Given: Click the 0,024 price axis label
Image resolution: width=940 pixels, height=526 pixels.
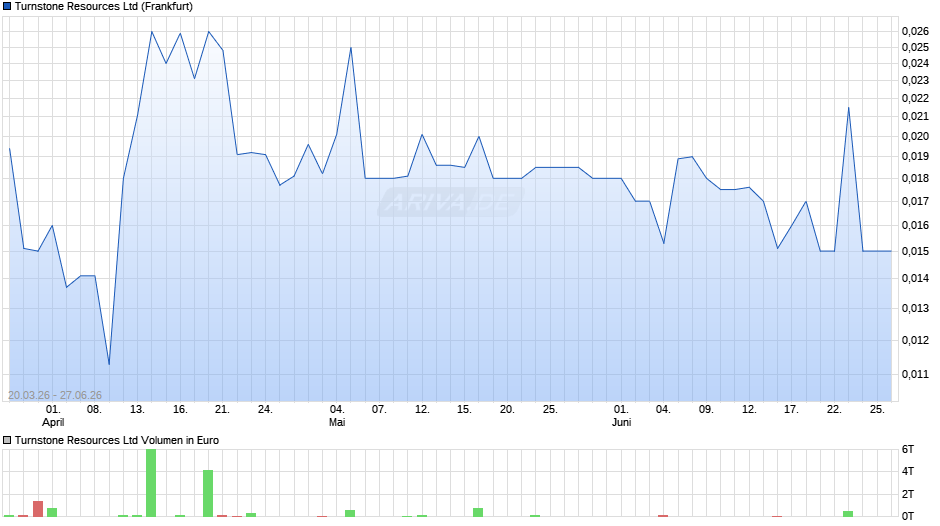Looking at the screenshot, I should 915,64.
